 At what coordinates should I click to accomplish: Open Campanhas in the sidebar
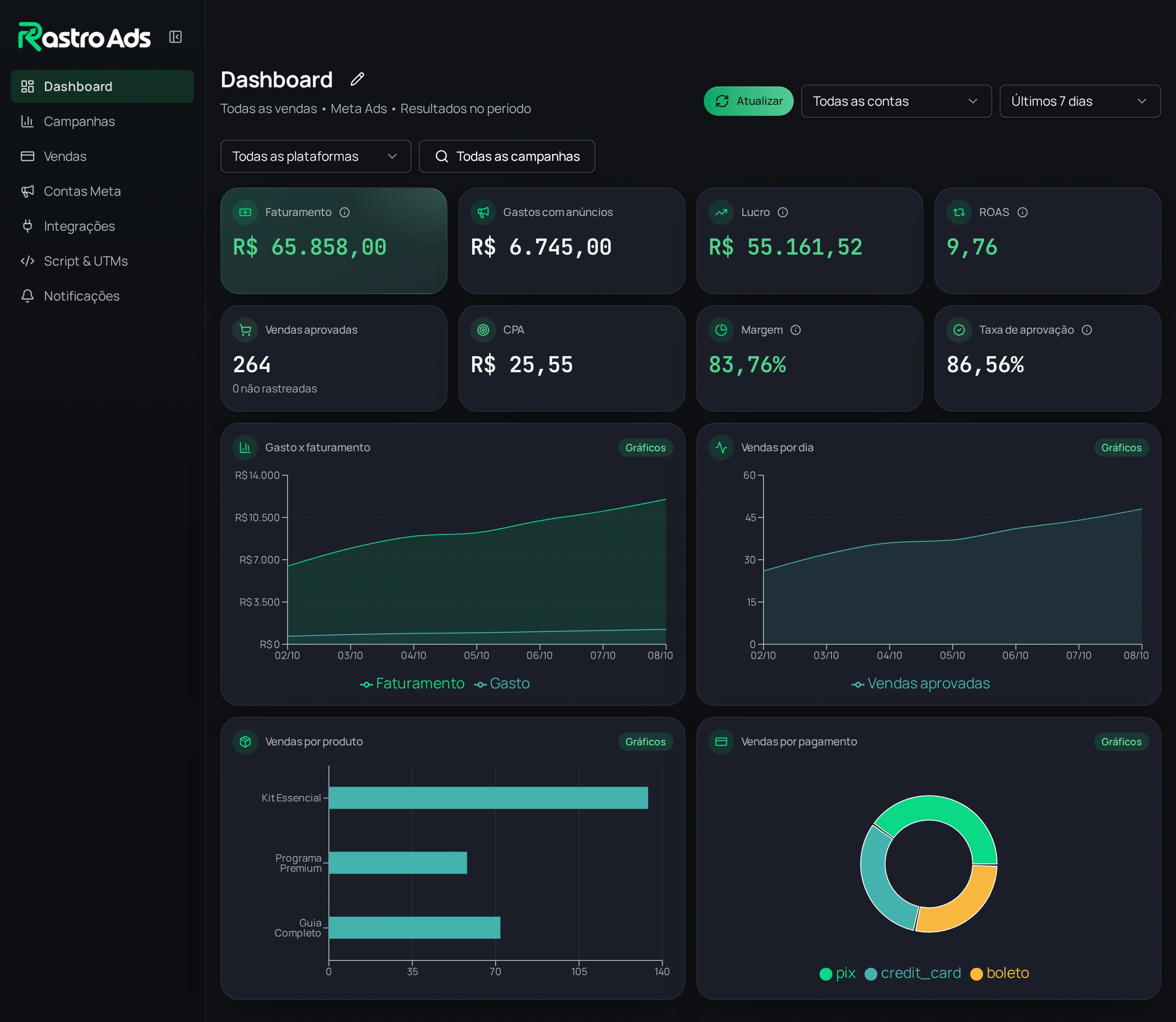pyautogui.click(x=102, y=121)
